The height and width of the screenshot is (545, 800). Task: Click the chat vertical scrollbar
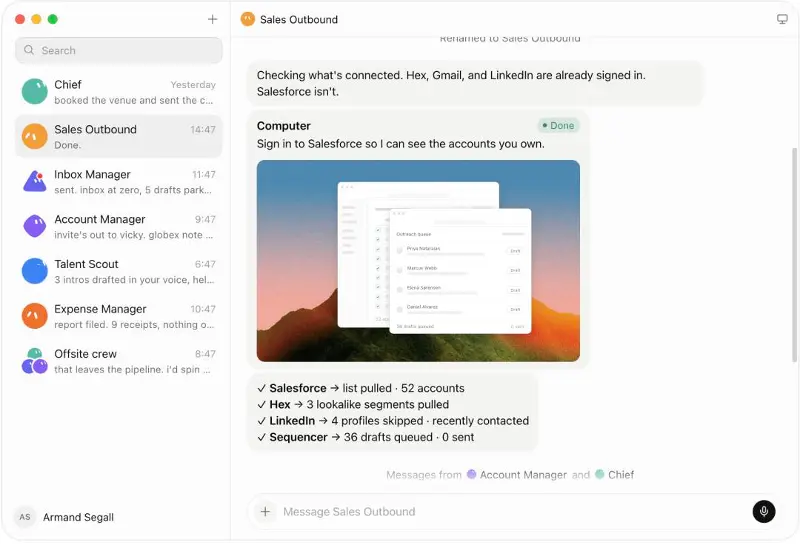794,255
